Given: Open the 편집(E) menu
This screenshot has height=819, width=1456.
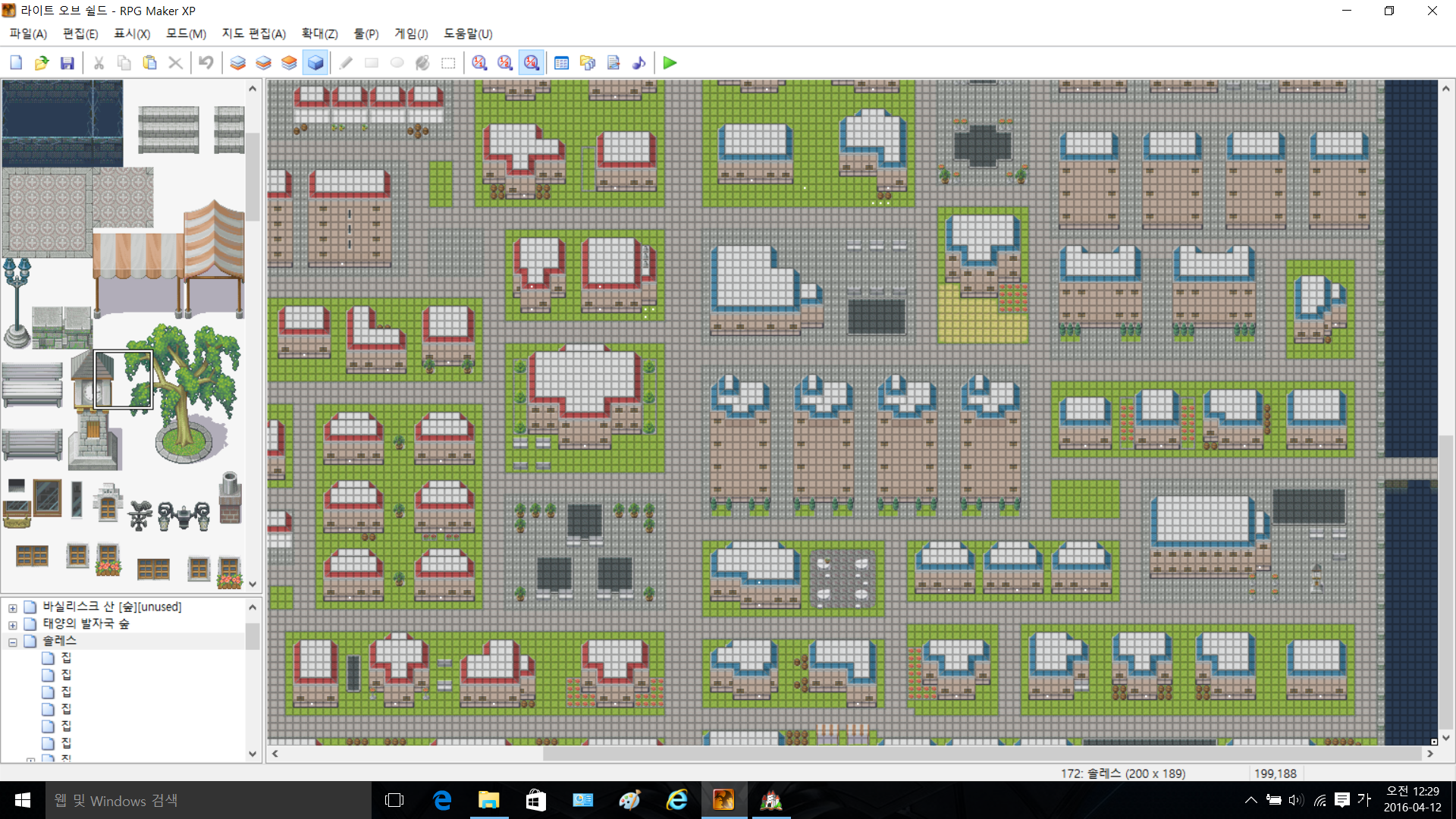Looking at the screenshot, I should click(80, 34).
